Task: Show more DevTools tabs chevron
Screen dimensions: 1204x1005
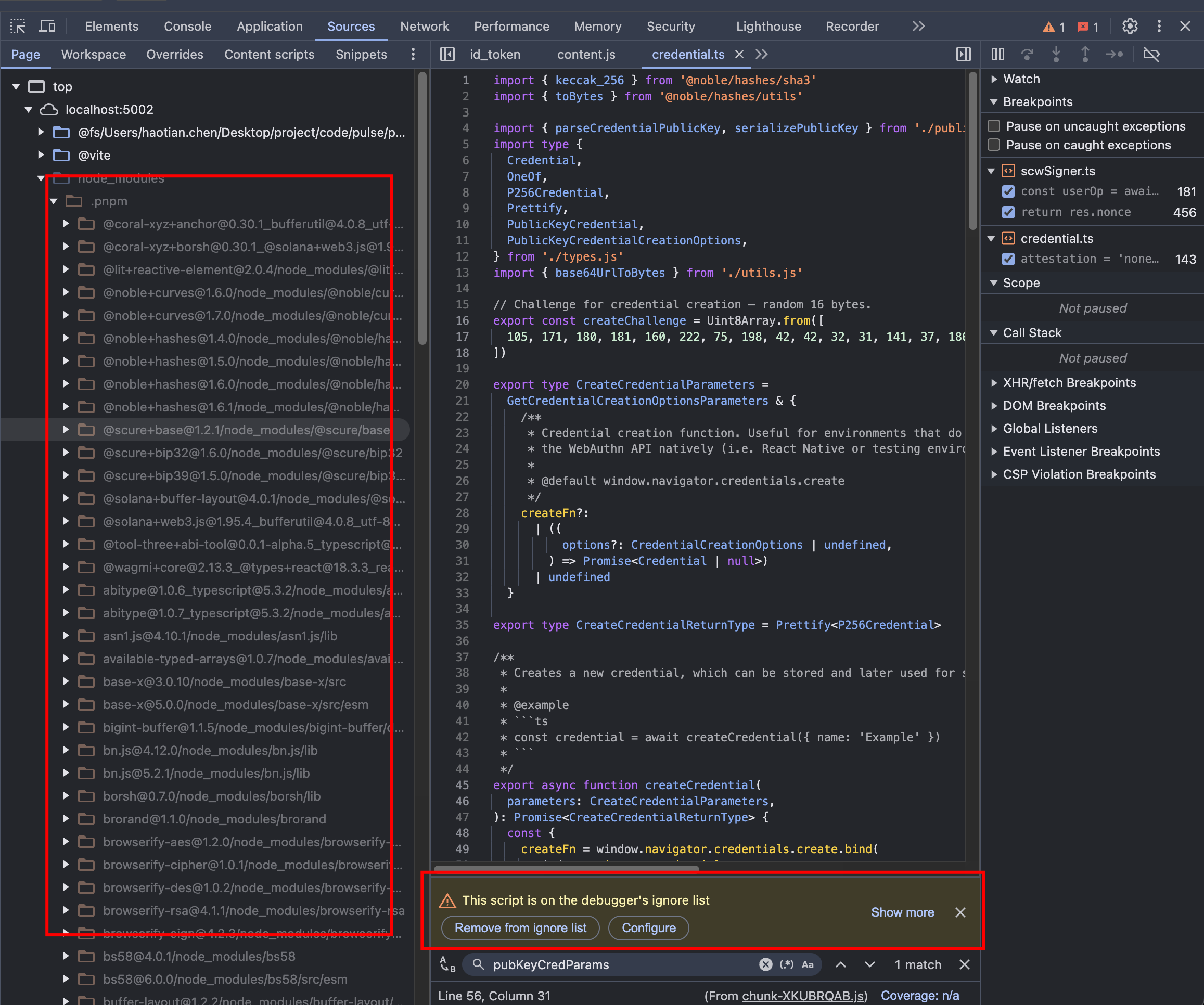Action: (918, 27)
